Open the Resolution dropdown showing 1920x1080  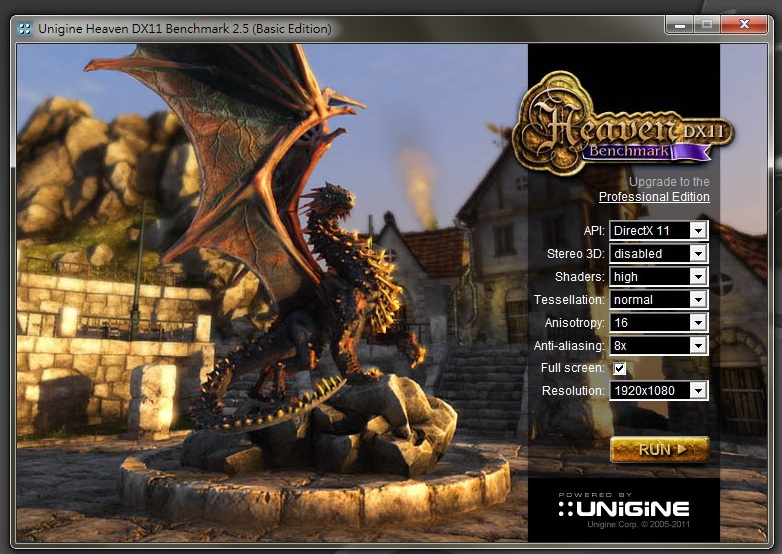[x=659, y=391]
